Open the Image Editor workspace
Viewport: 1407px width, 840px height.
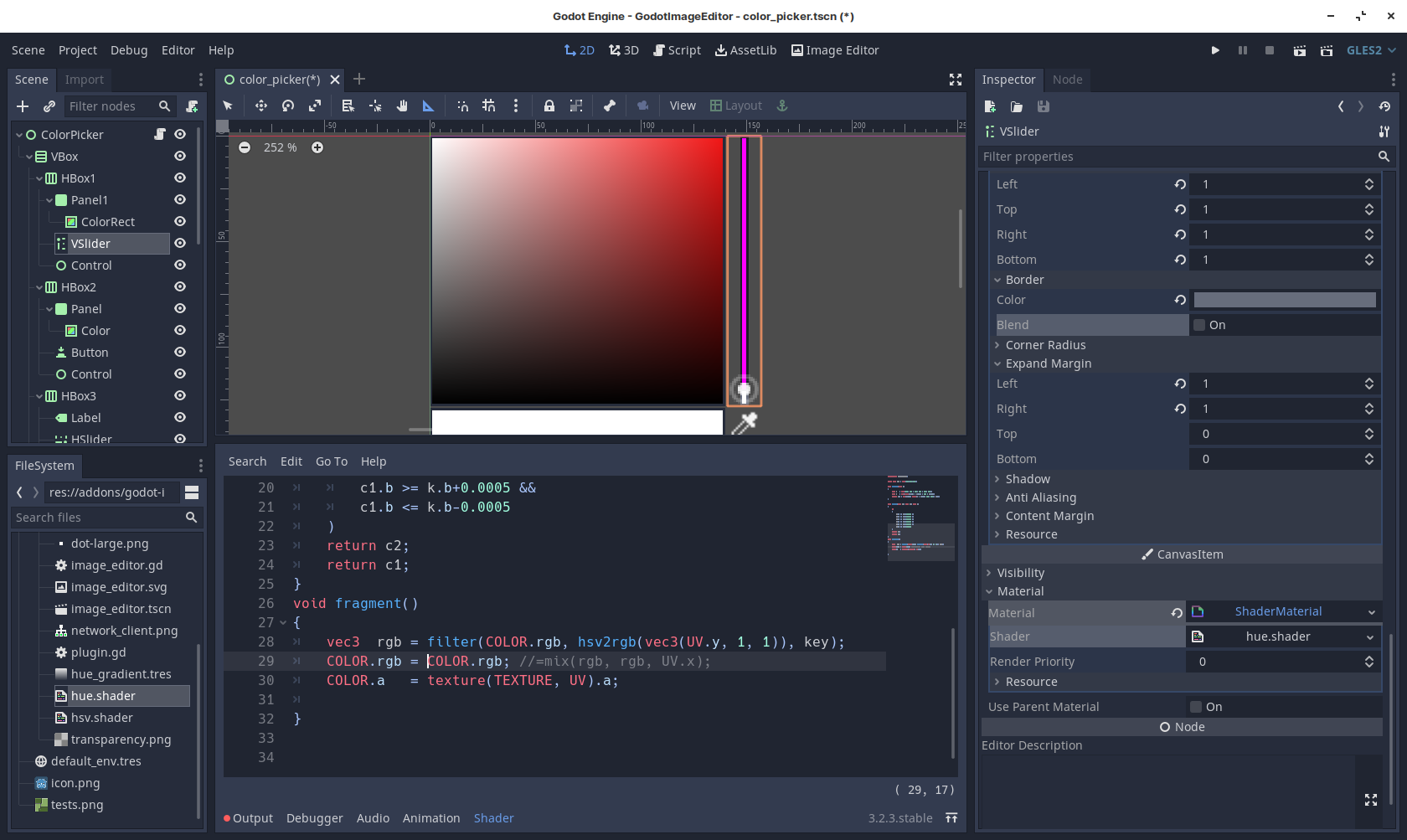coord(834,50)
